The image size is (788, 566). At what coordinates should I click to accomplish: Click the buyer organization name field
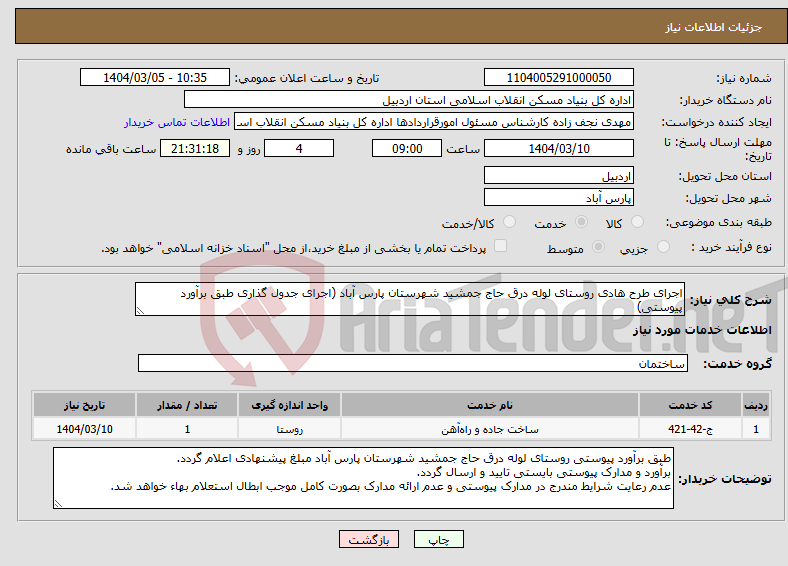coord(409,100)
